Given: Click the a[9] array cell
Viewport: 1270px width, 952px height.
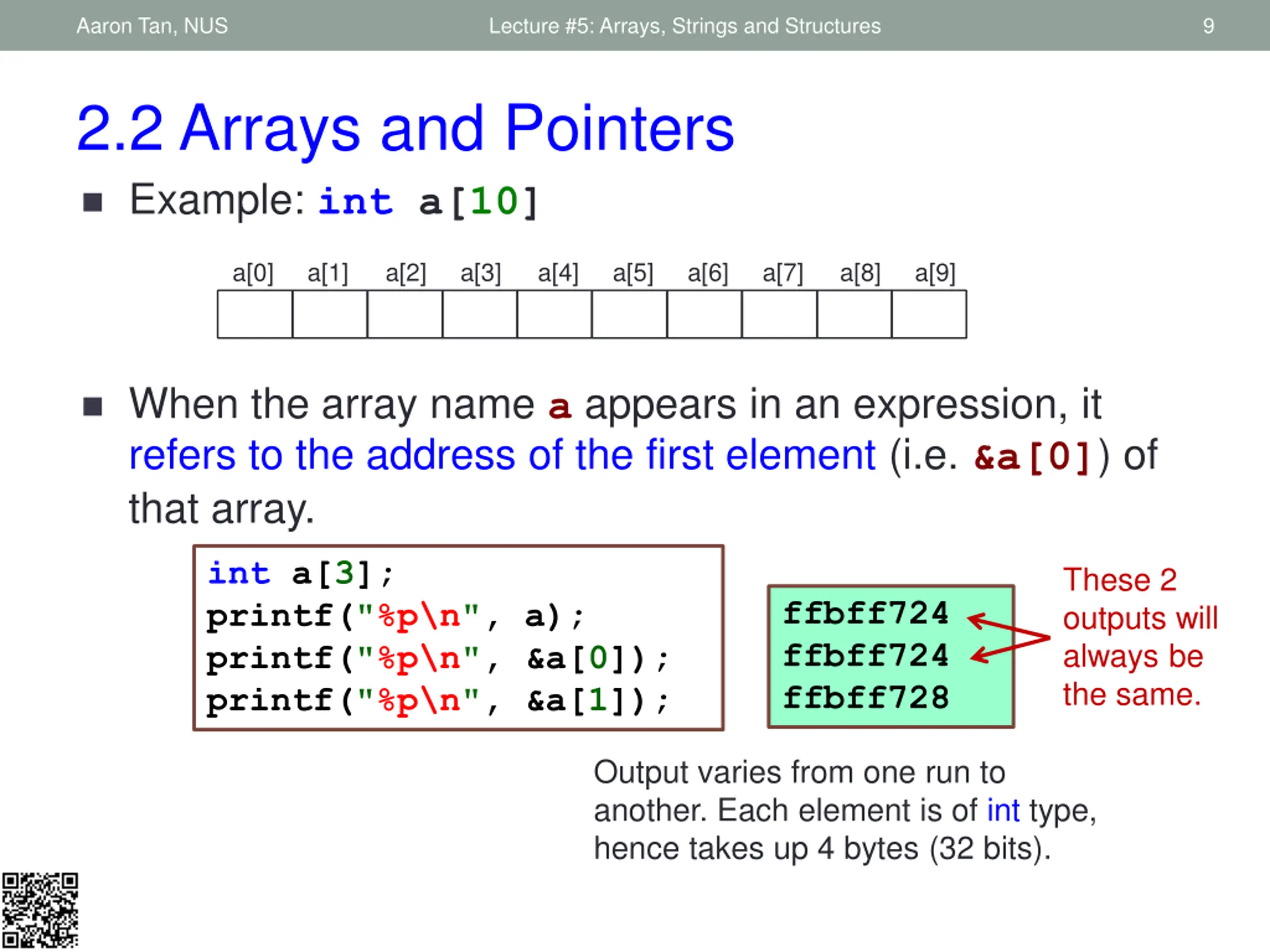Looking at the screenshot, I should [929, 314].
